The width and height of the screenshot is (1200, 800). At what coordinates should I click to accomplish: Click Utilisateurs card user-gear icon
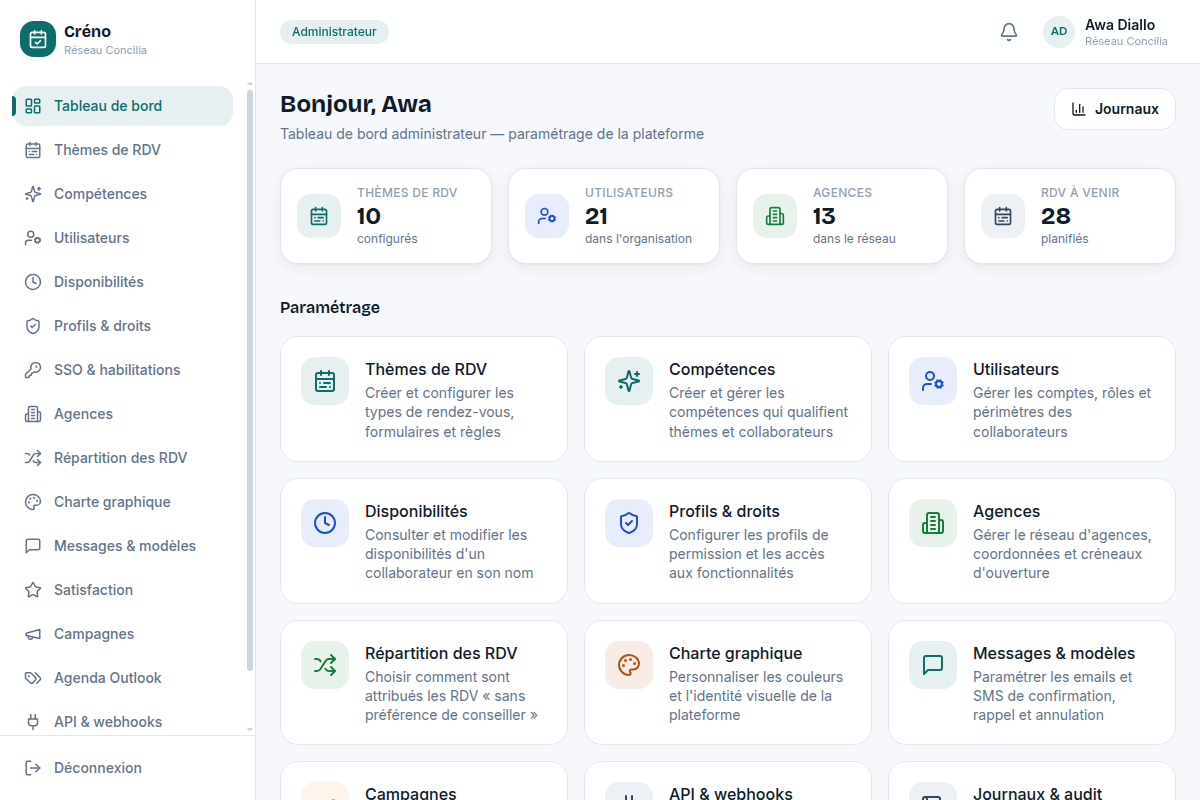933,381
